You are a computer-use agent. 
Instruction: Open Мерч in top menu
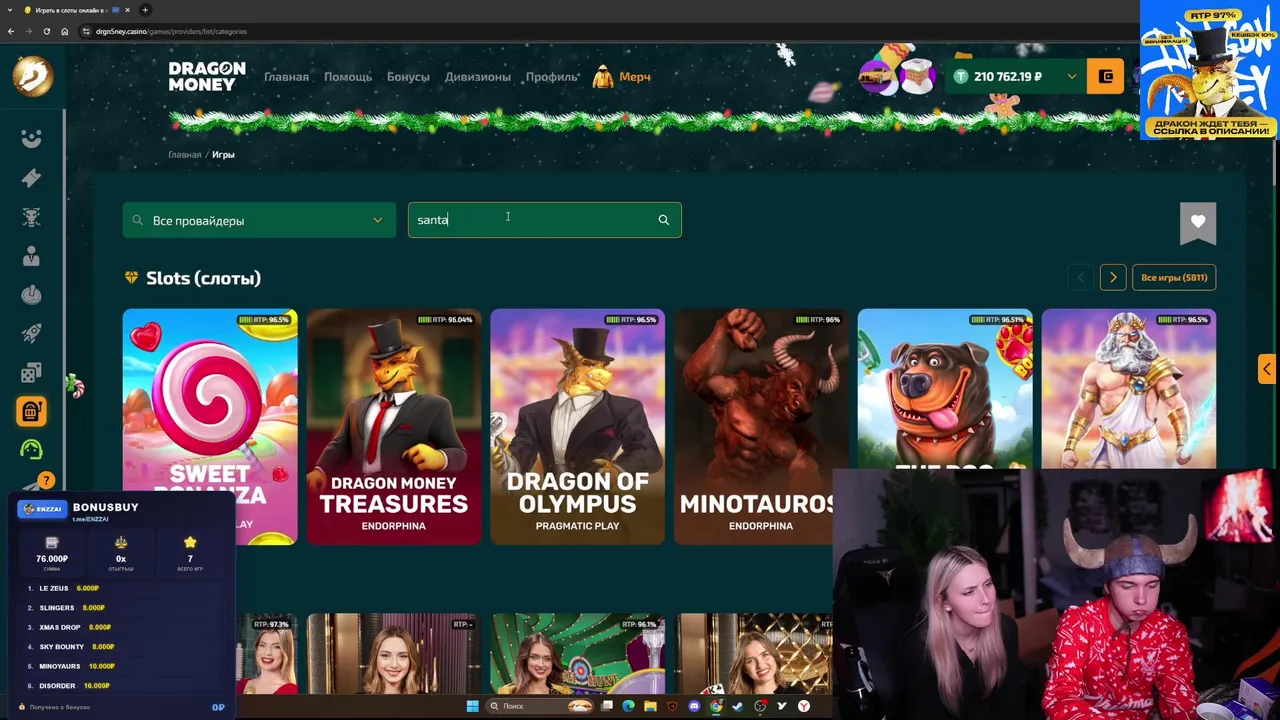click(635, 77)
